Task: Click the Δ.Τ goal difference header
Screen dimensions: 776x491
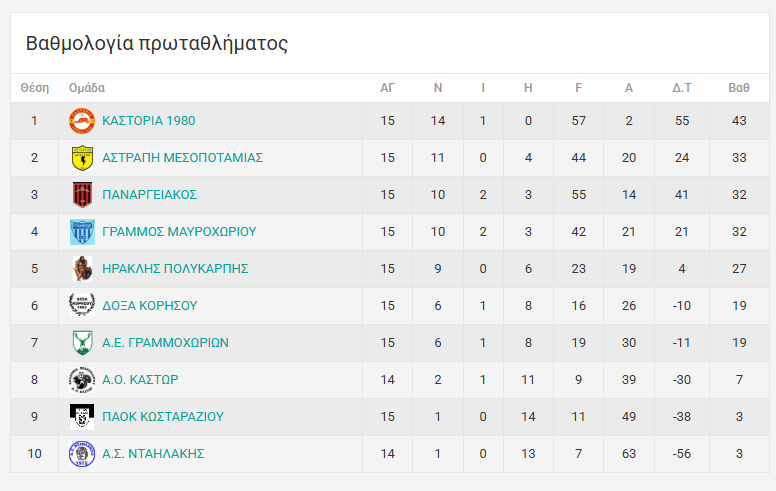Action: pos(682,88)
